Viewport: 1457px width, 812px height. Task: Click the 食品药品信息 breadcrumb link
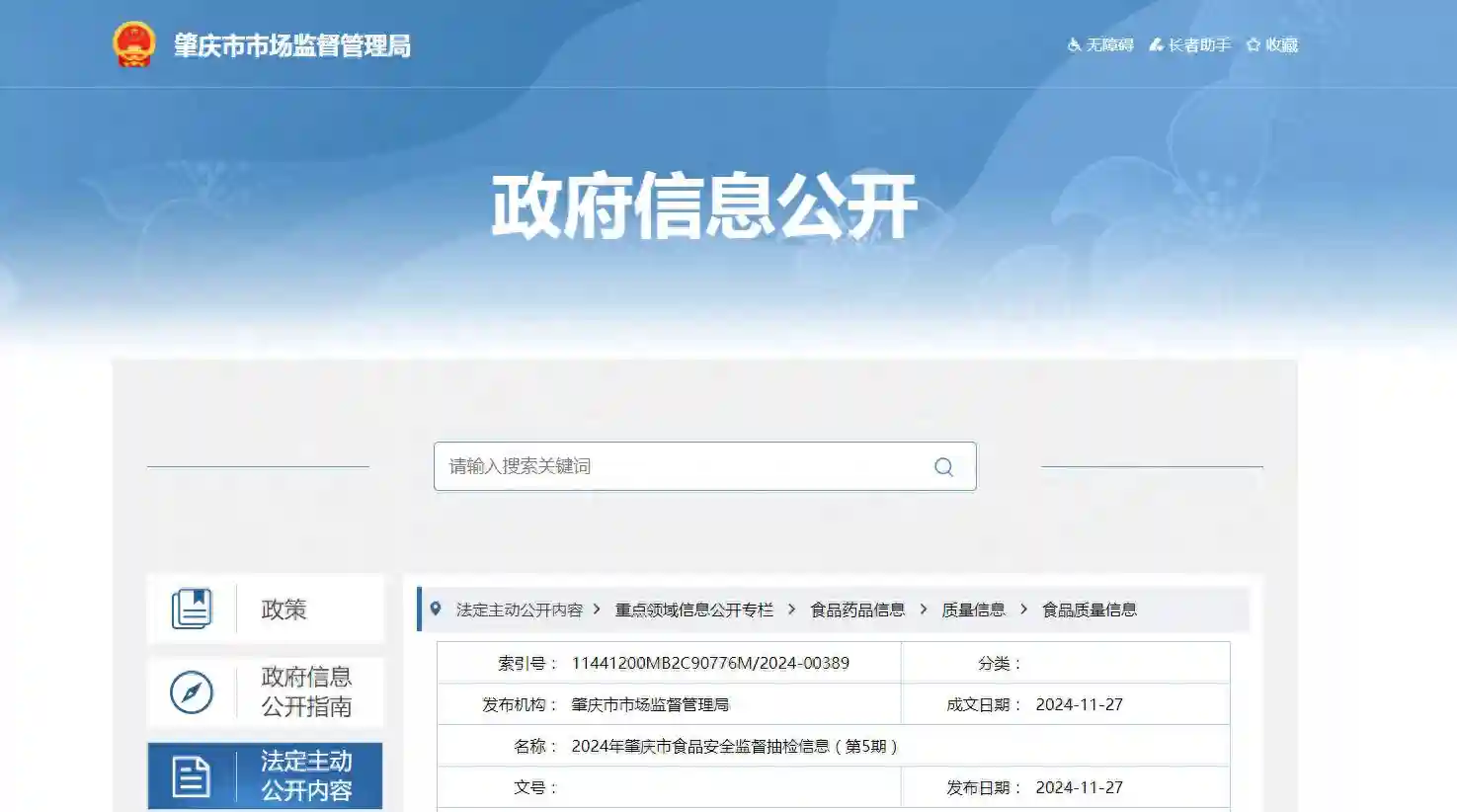click(x=858, y=609)
